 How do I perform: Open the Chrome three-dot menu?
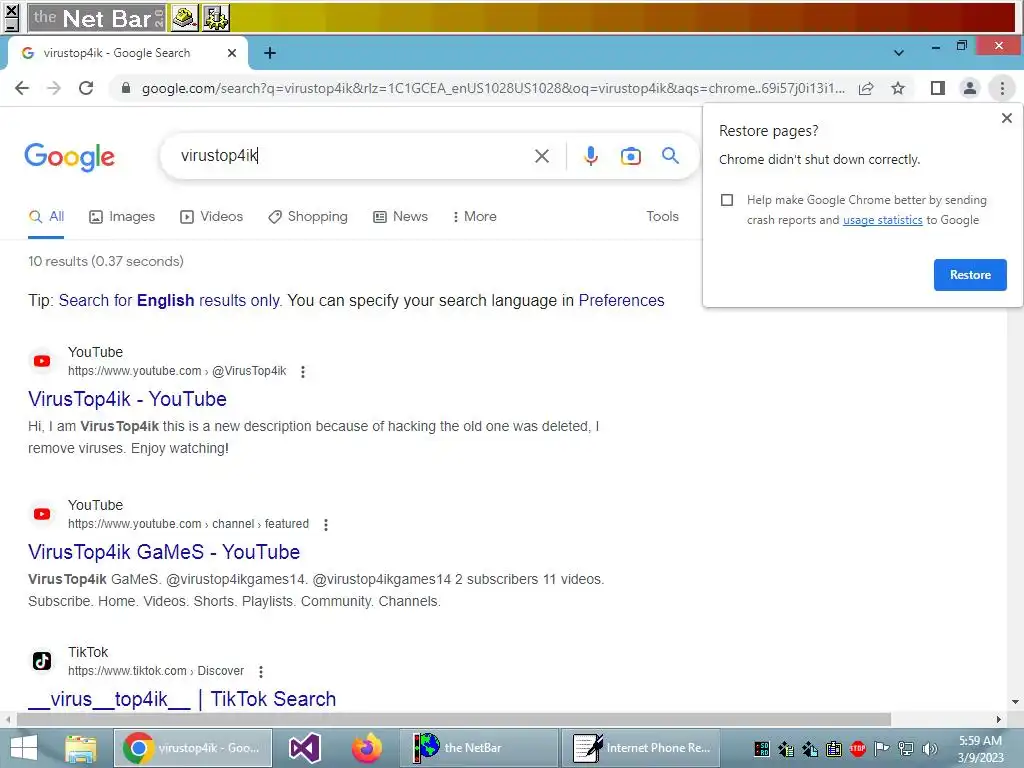tap(1002, 88)
